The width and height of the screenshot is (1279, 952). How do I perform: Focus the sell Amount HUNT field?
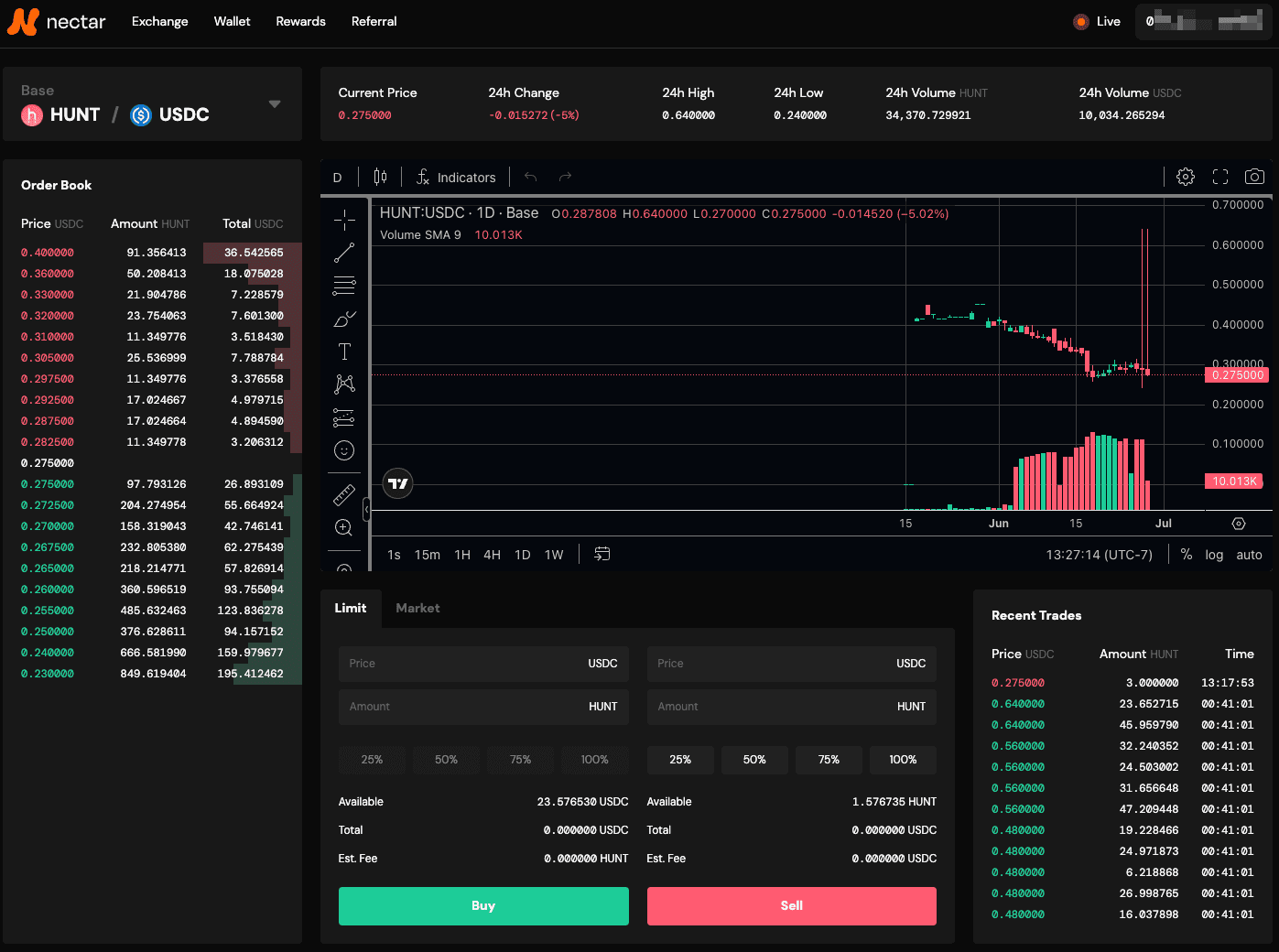pyautogui.click(x=792, y=707)
